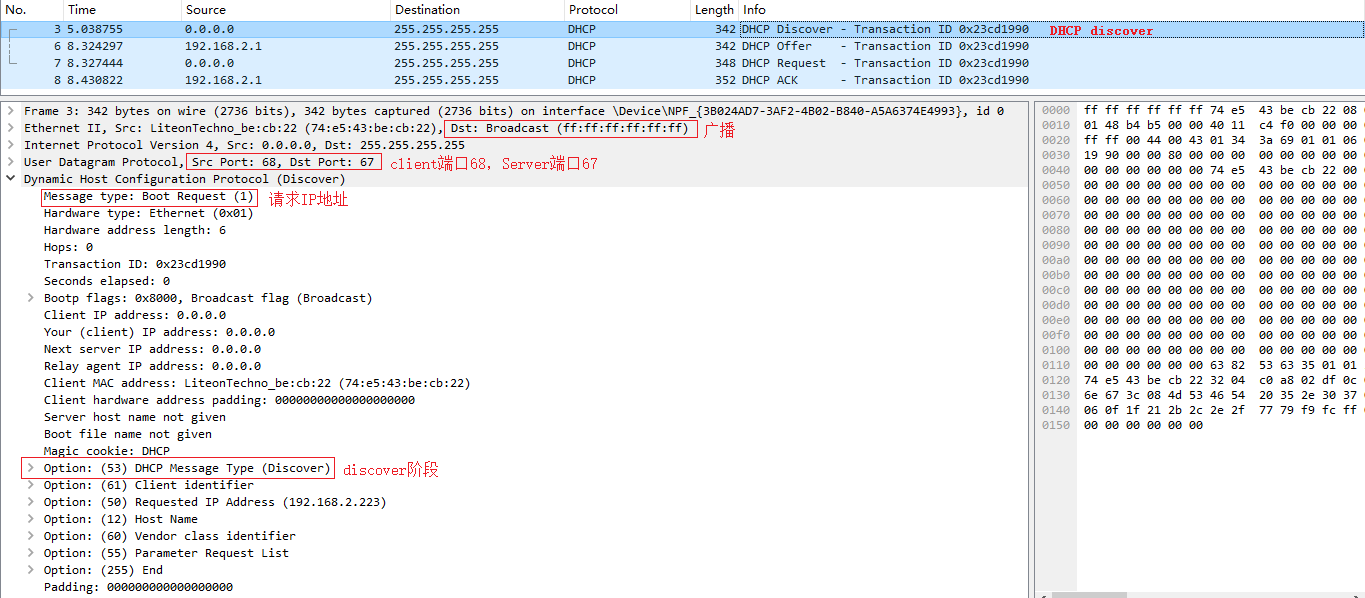Select 'Message type: Boot Request (1)' line
Viewport: 1365px width, 598px height.
tap(148, 196)
